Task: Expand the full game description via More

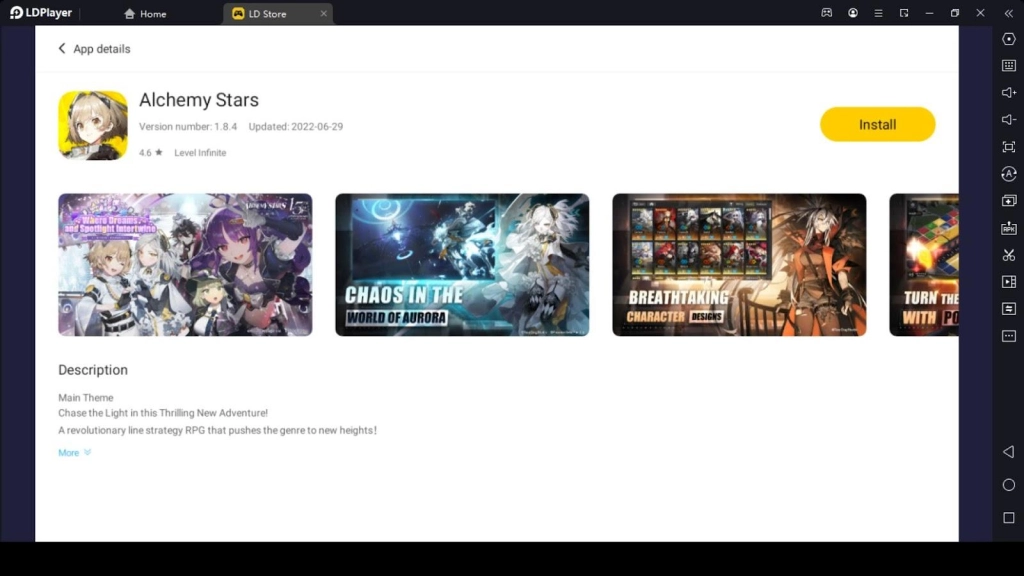Action: [69, 452]
